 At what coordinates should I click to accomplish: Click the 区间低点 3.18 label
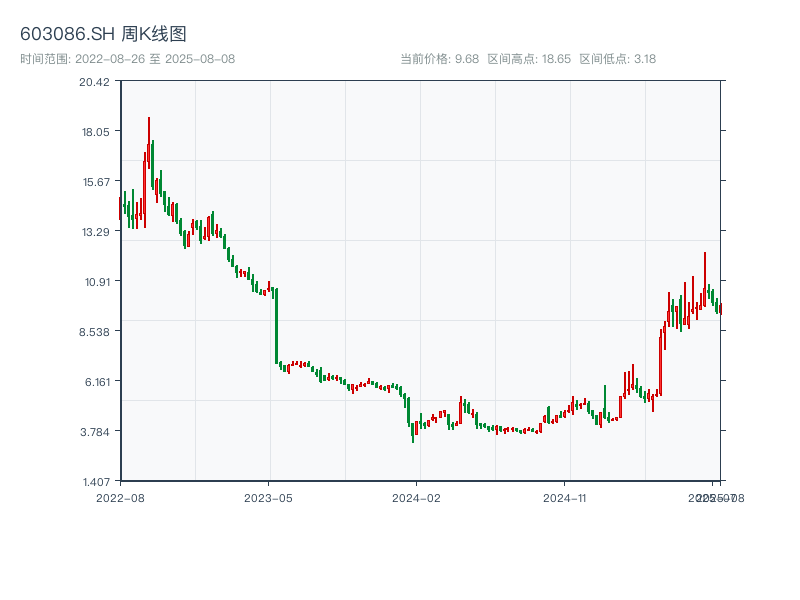tap(617, 59)
